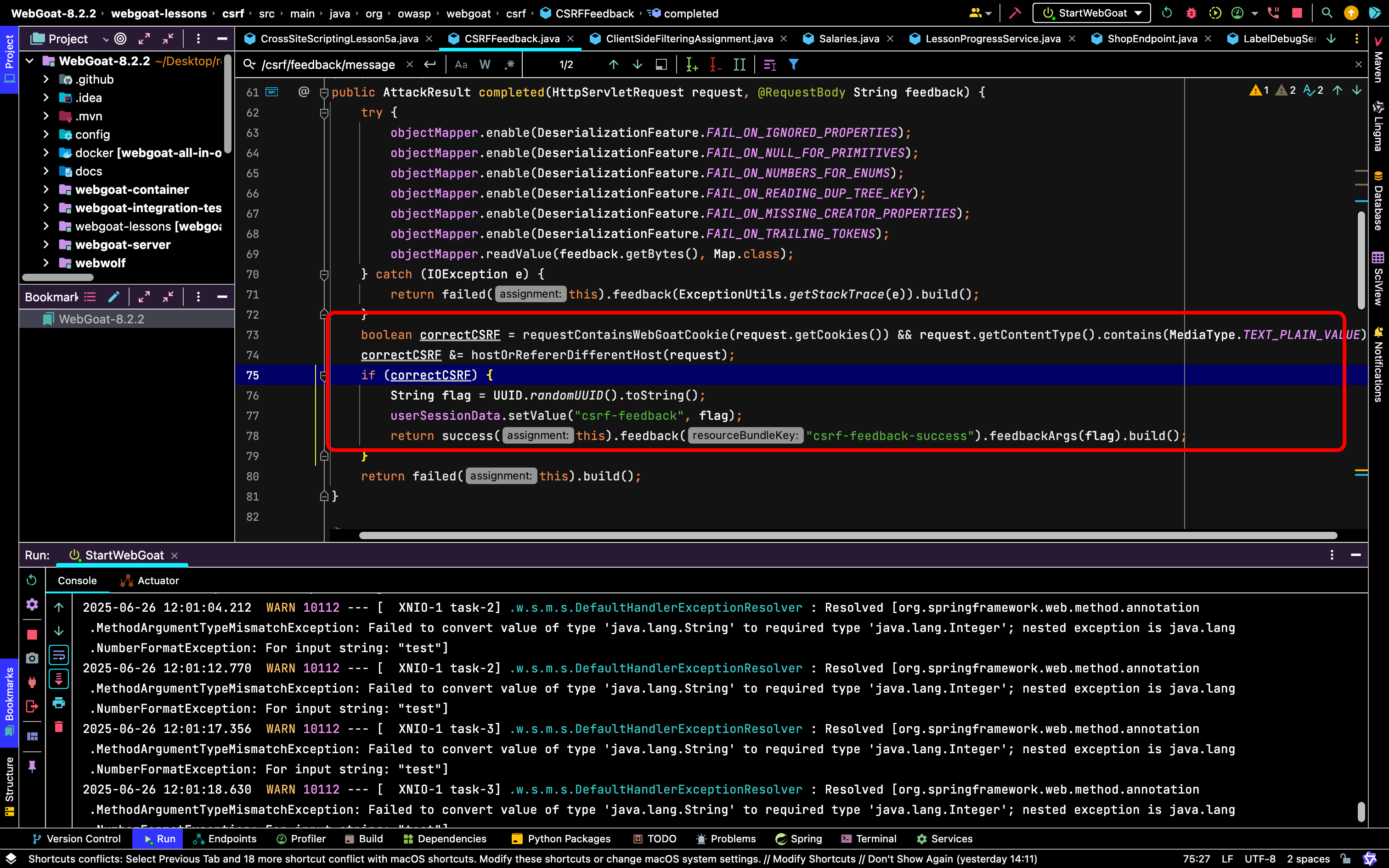This screenshot has width=1389, height=868.
Task: Switch to ClientSideFilteringAssignment.java tab
Action: point(689,39)
